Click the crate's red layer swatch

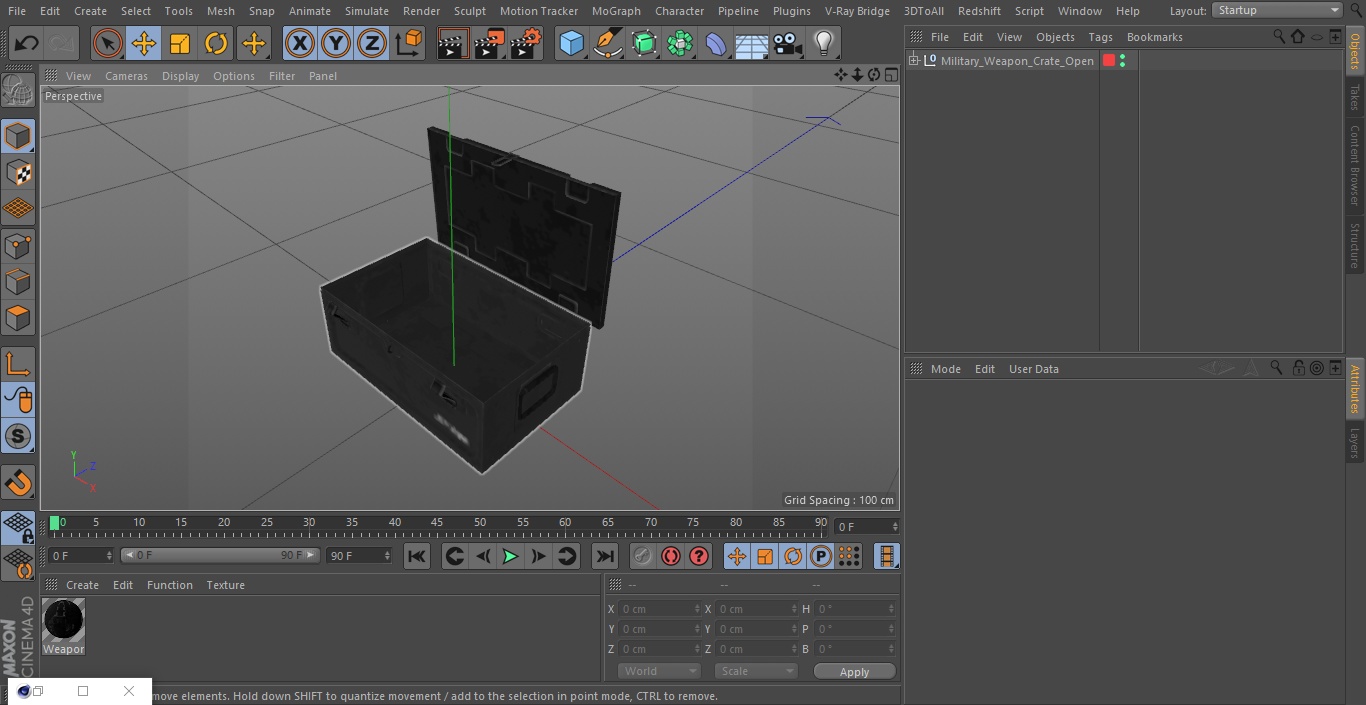coord(1109,61)
